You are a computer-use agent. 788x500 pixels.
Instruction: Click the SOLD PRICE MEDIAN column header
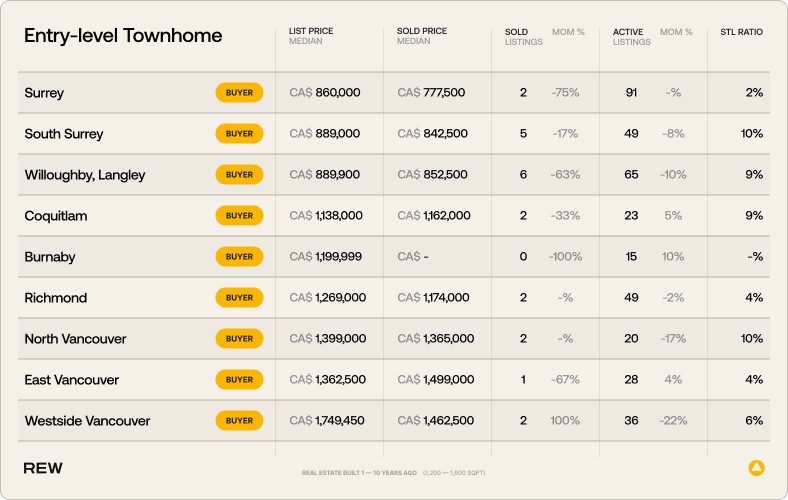[422, 36]
